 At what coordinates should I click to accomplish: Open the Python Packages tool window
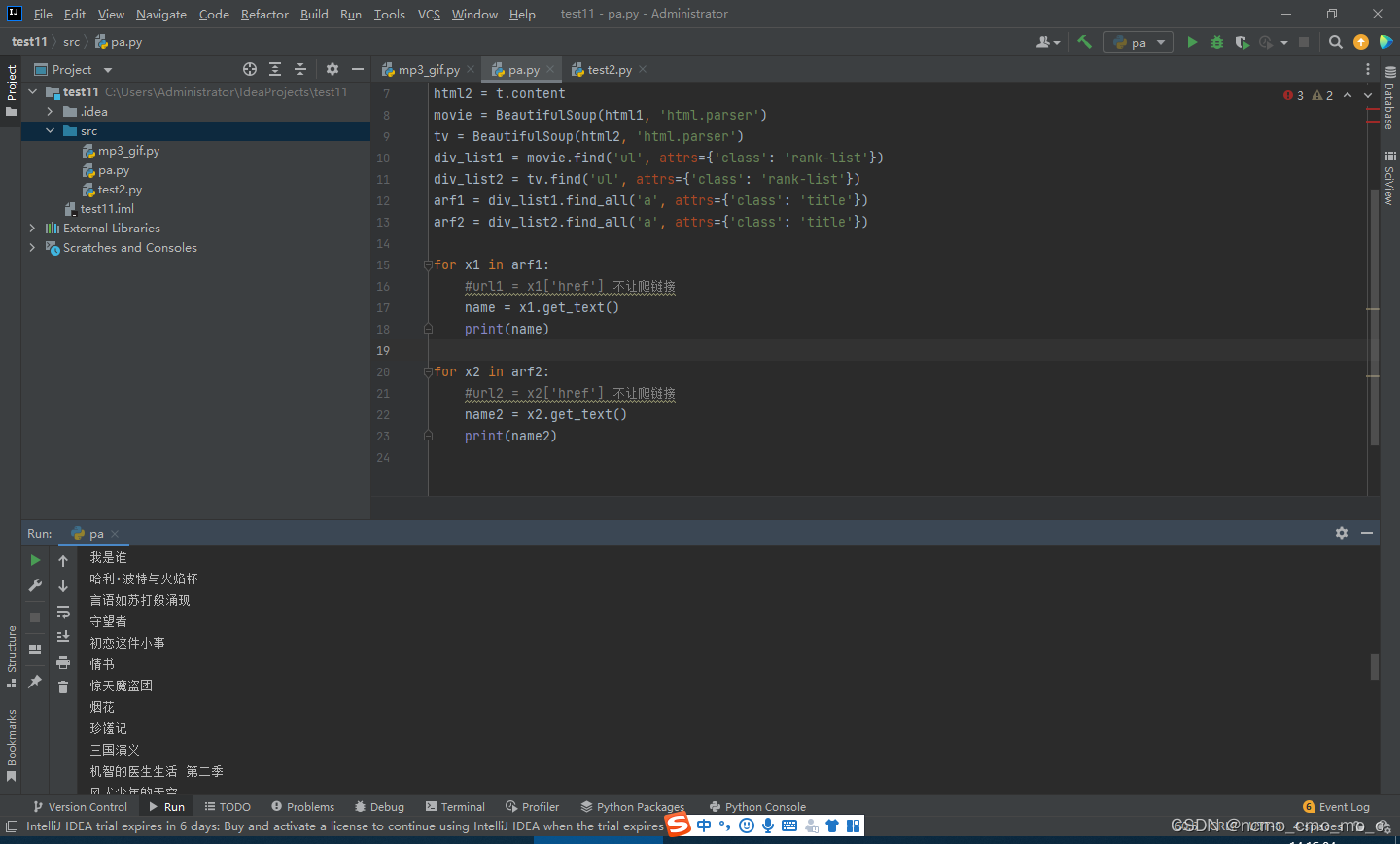[633, 806]
